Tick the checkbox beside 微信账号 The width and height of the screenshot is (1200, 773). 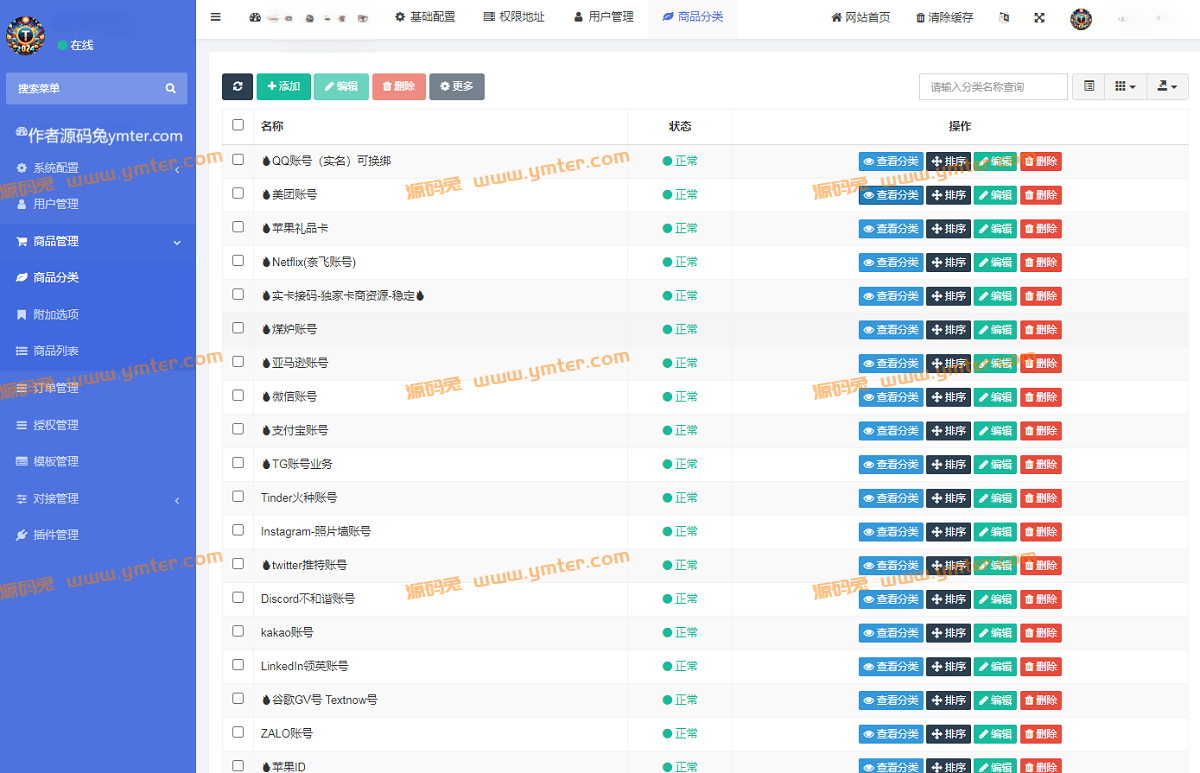pos(238,395)
